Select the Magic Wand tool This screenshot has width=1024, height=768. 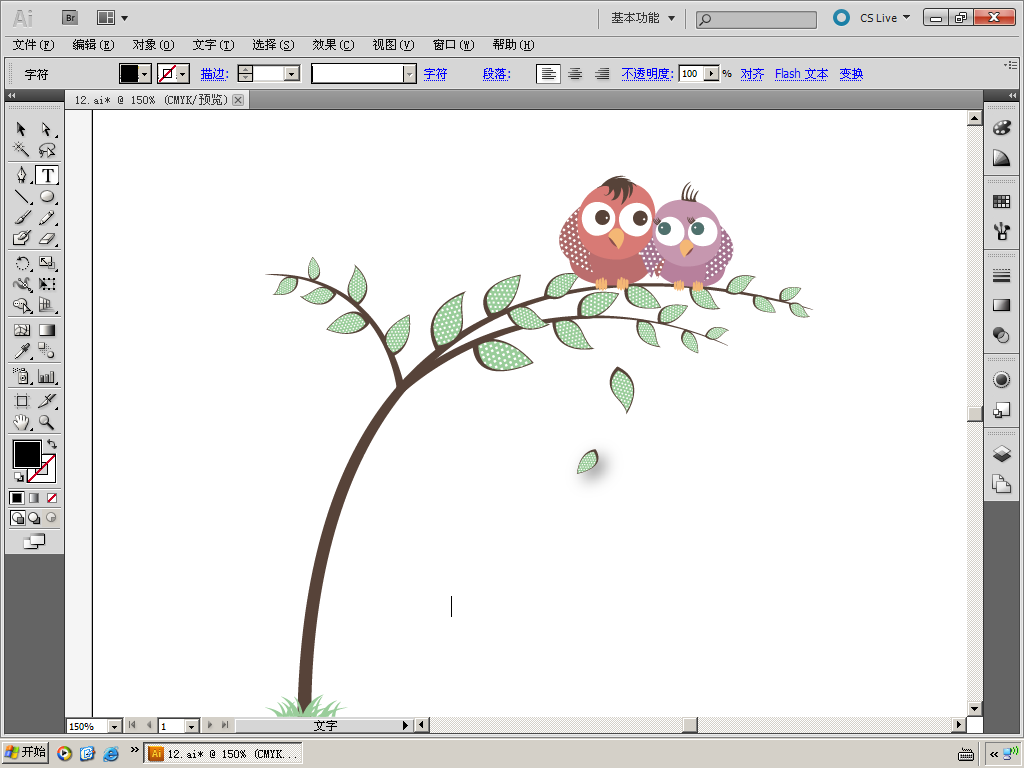21,150
